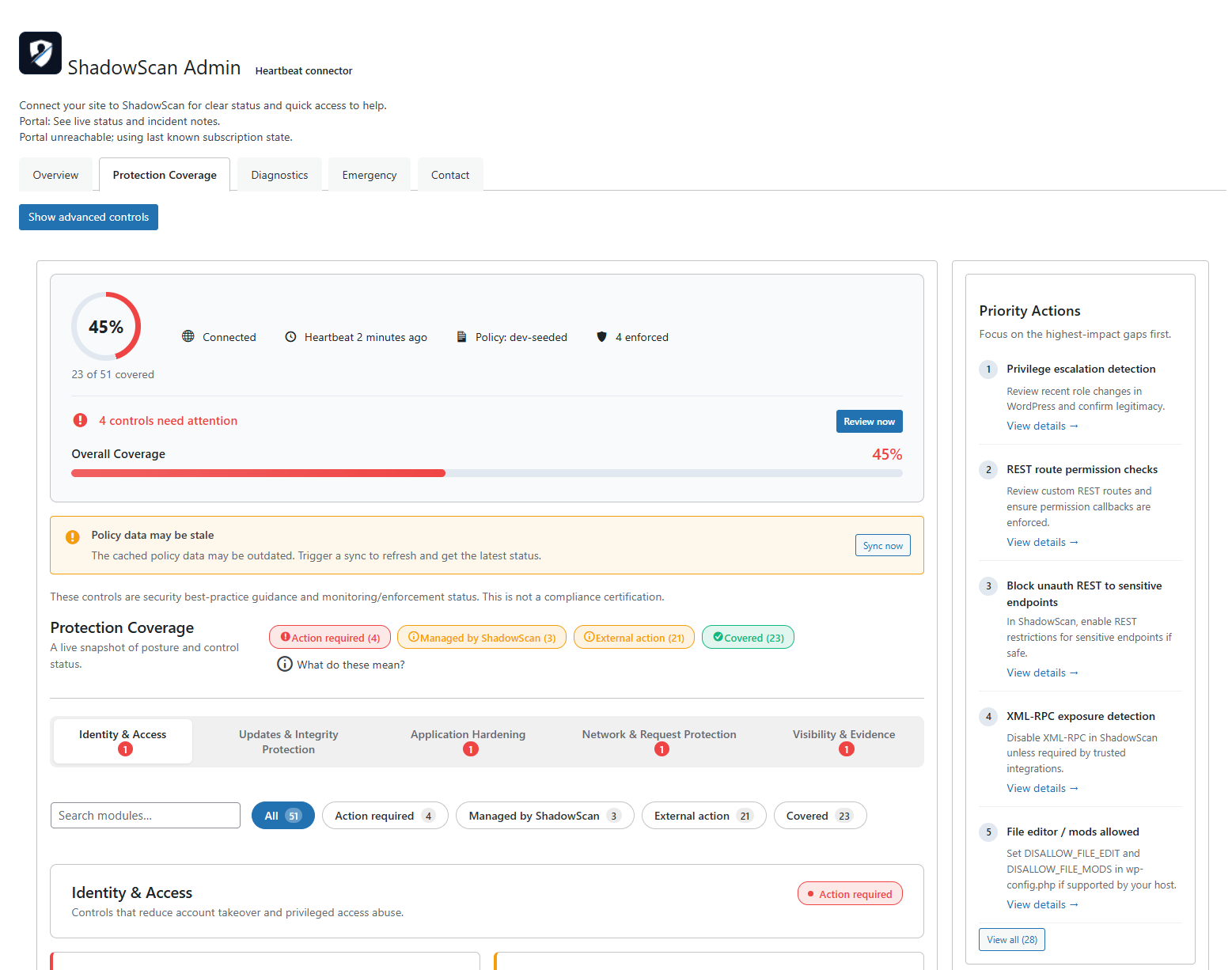Click the document icon beside Policy: dev-seeded
Screen dimensions: 1232x970
click(x=461, y=336)
